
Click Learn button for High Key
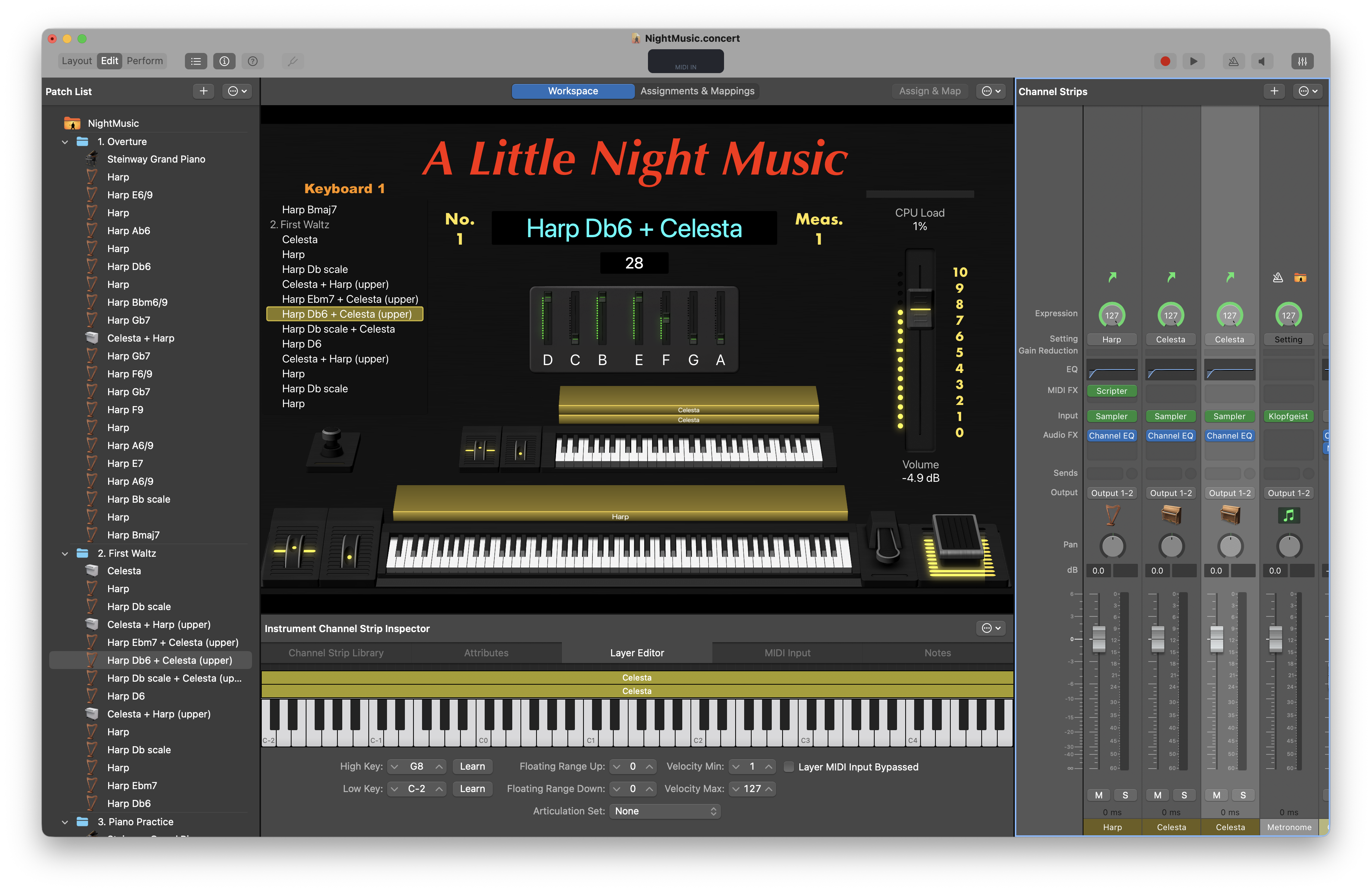[x=472, y=766]
